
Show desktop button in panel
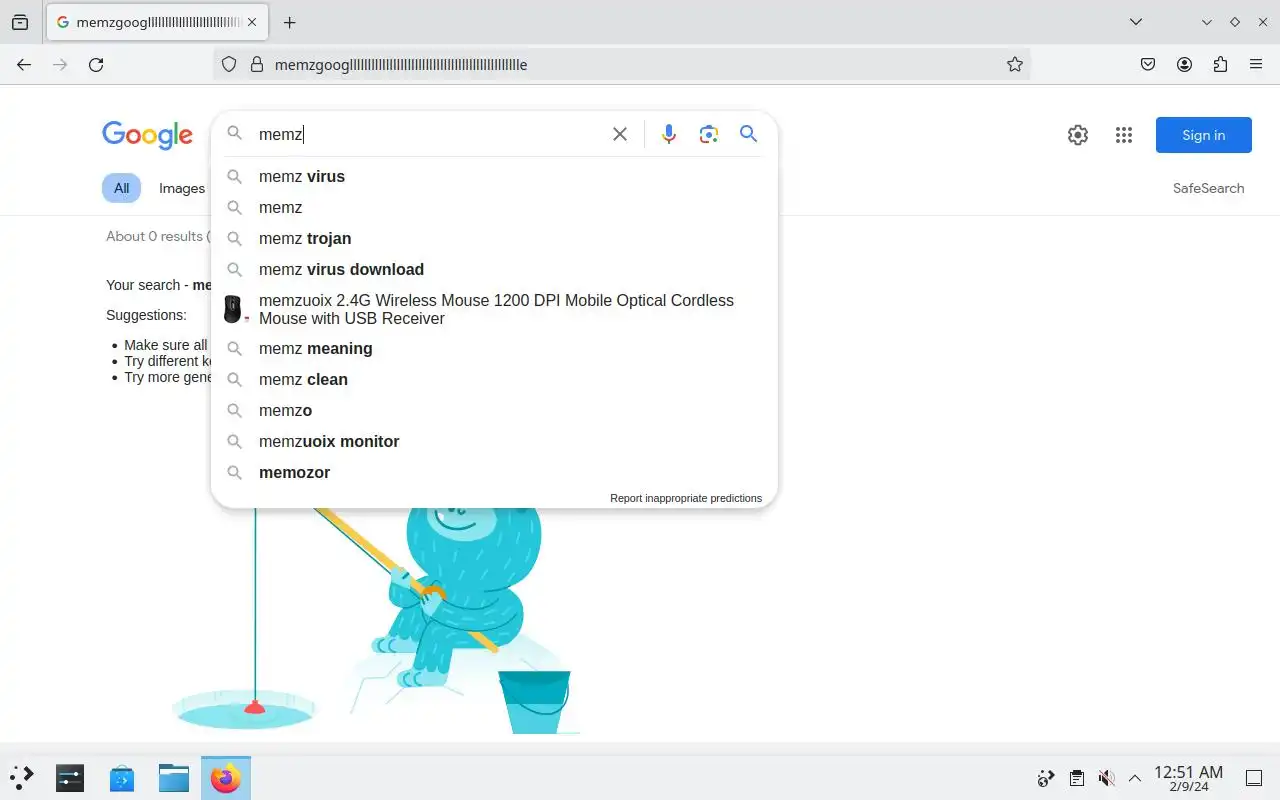pos(1254,778)
